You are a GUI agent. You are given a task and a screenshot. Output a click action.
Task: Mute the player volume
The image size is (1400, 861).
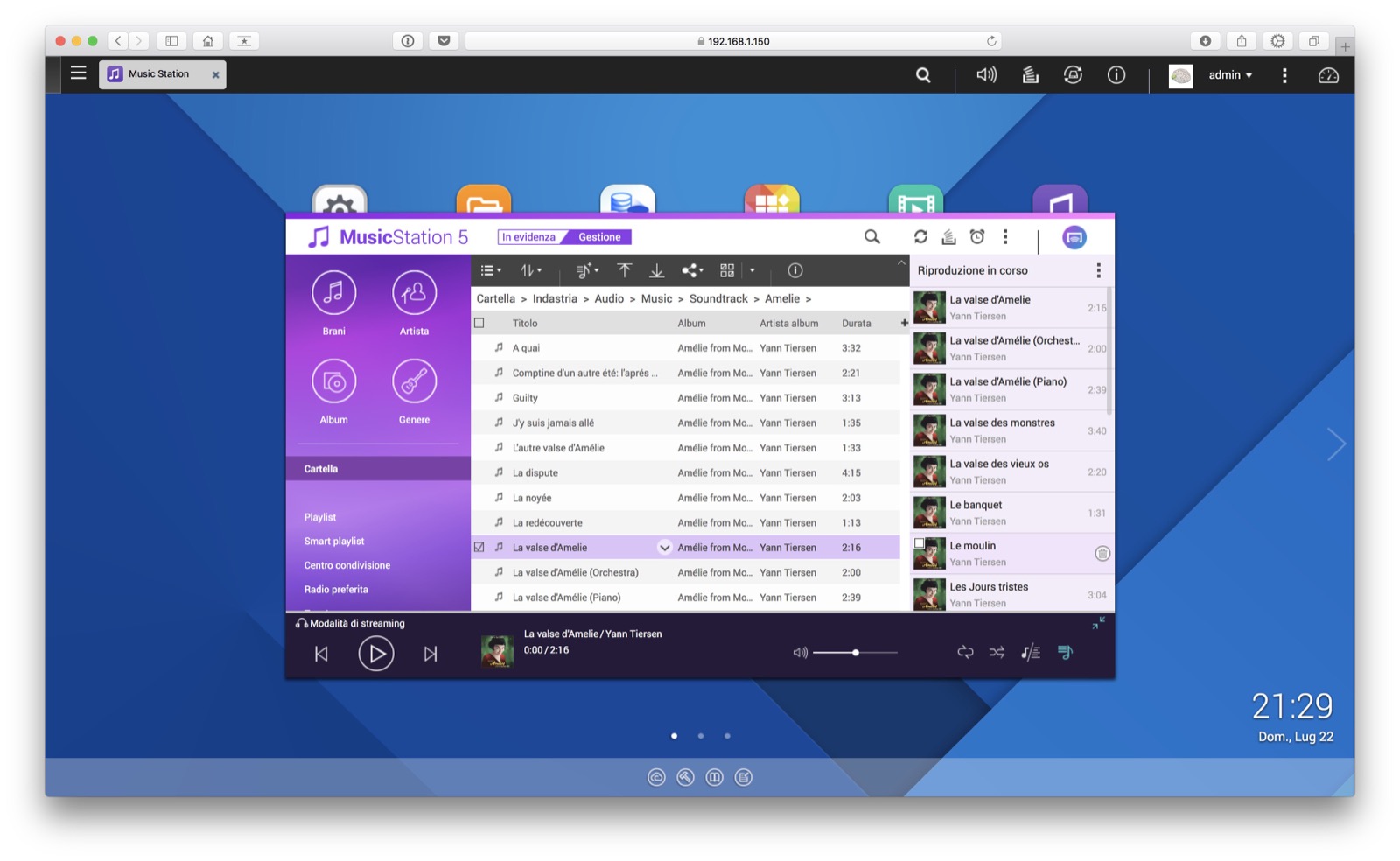(800, 653)
